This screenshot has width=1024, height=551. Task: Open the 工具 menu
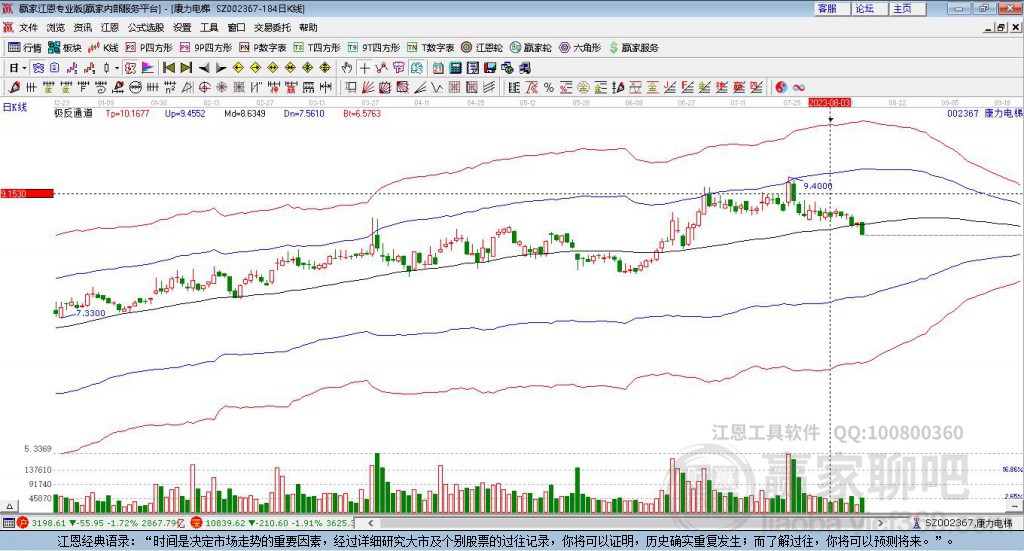click(x=209, y=27)
